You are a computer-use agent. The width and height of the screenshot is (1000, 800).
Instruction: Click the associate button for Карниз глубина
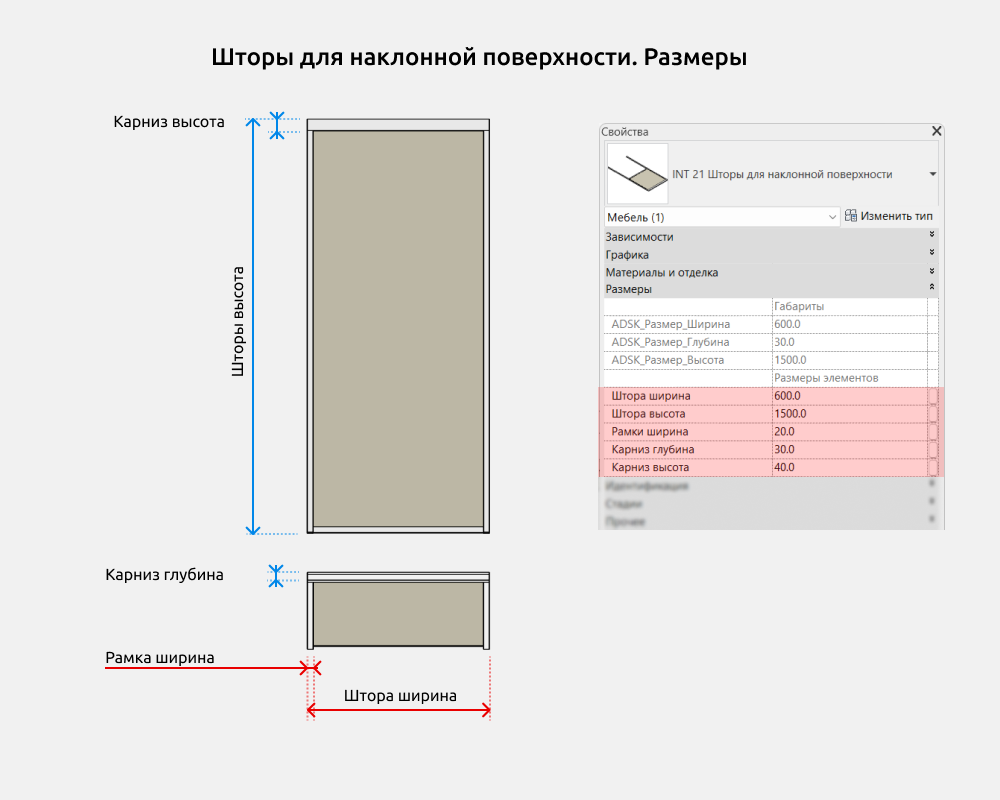tap(933, 449)
